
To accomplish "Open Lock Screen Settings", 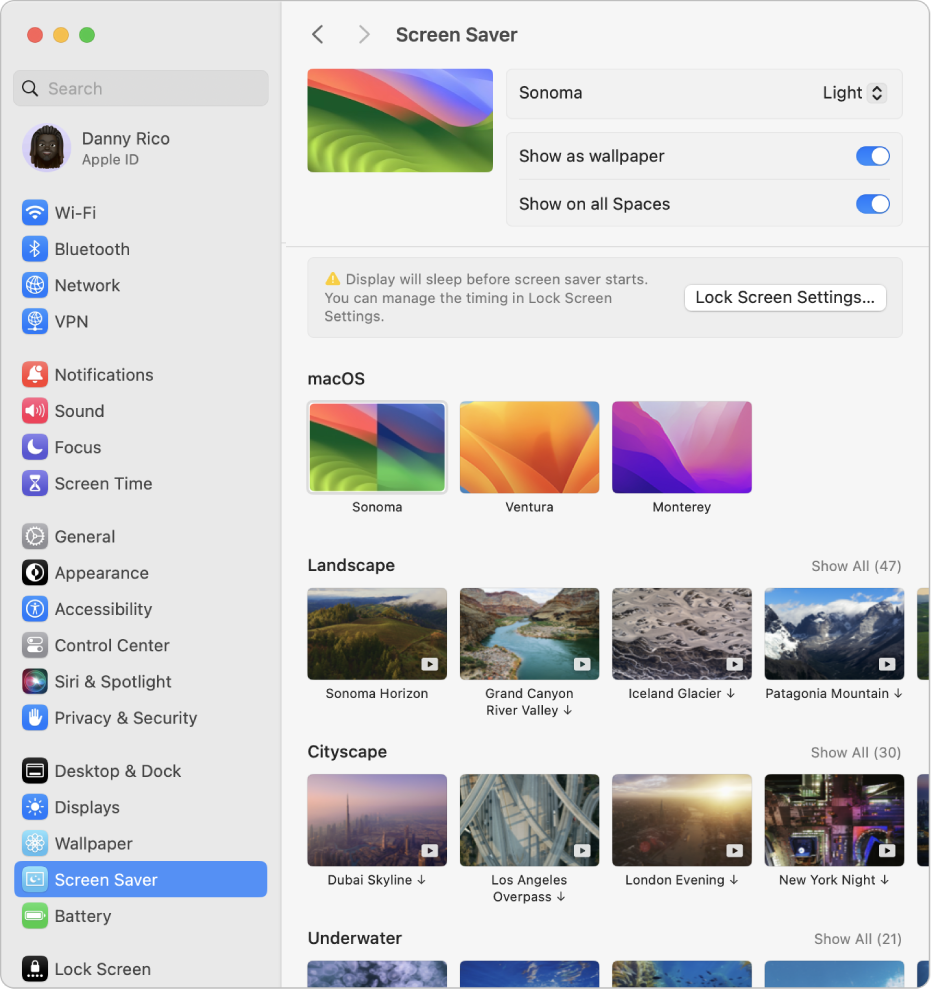I will click(785, 297).
